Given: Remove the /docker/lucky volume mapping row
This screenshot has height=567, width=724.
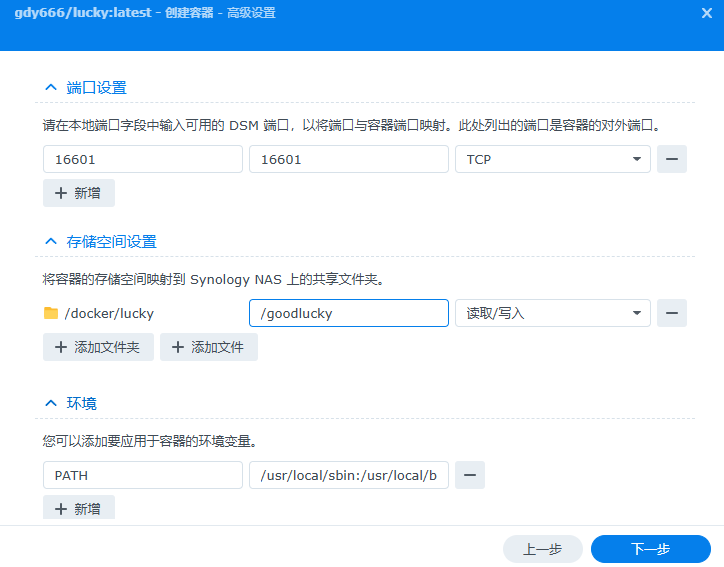Looking at the screenshot, I should pyautogui.click(x=671, y=313).
